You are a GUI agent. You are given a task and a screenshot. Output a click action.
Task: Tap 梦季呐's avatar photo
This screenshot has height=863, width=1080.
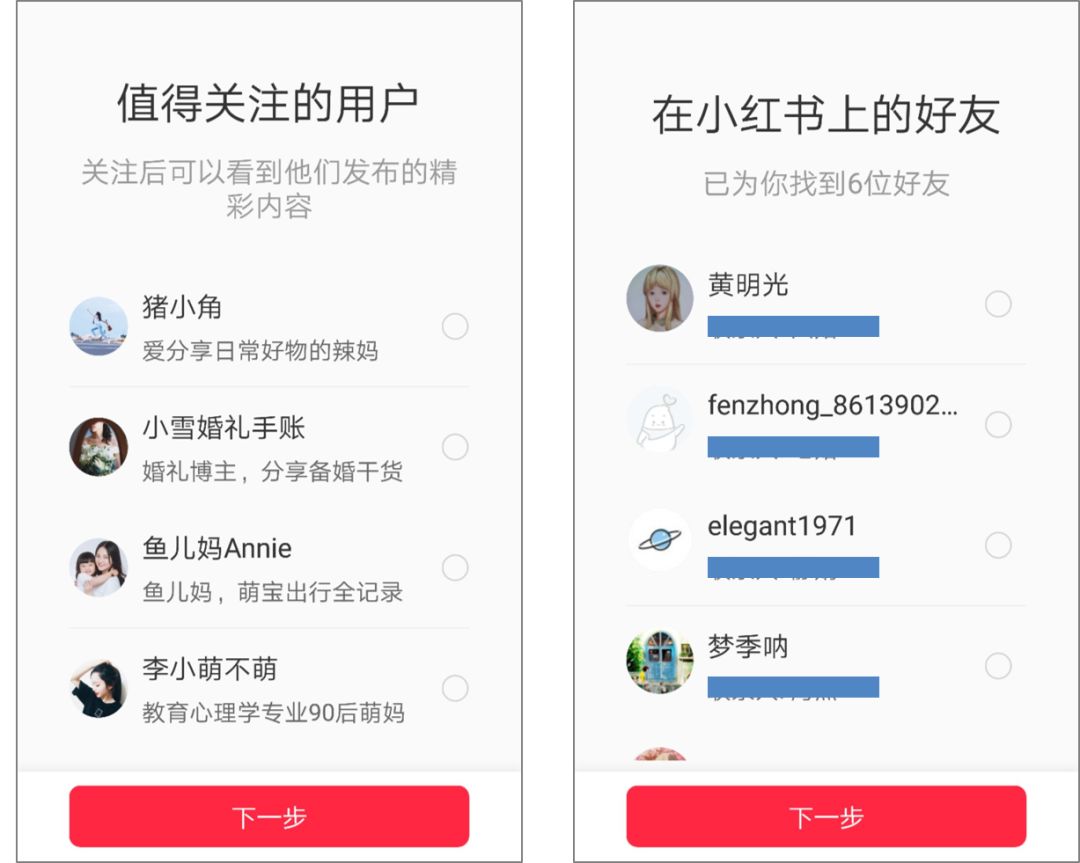pos(659,662)
